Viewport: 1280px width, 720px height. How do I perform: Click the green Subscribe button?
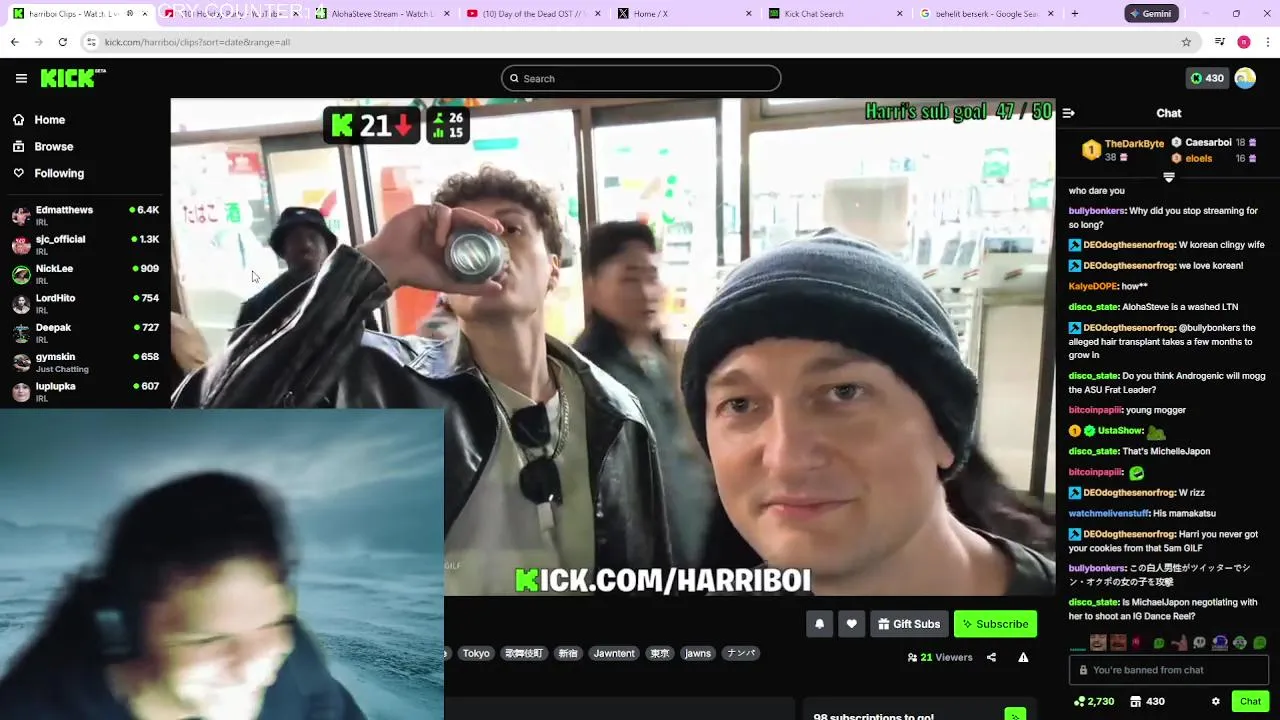[995, 624]
